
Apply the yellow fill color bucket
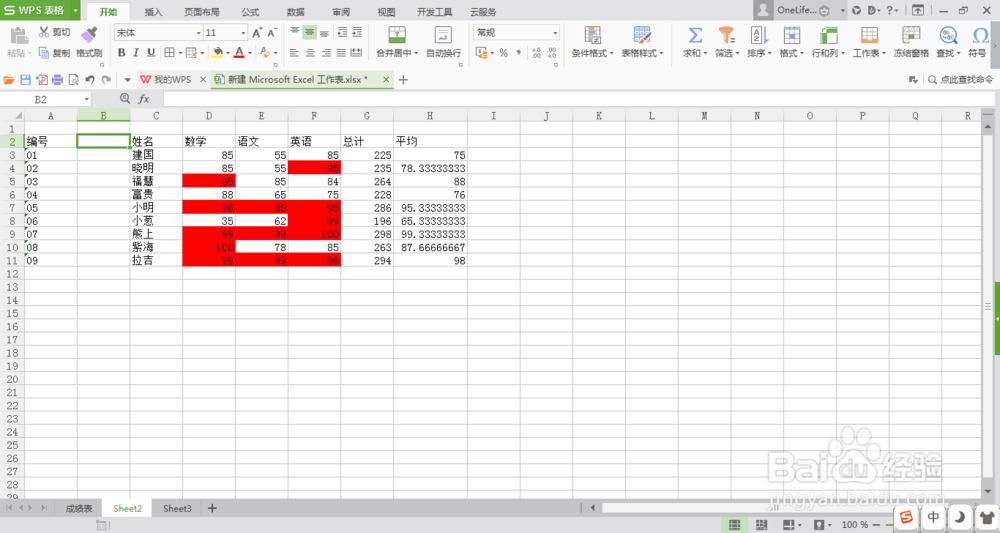pyautogui.click(x=217, y=53)
